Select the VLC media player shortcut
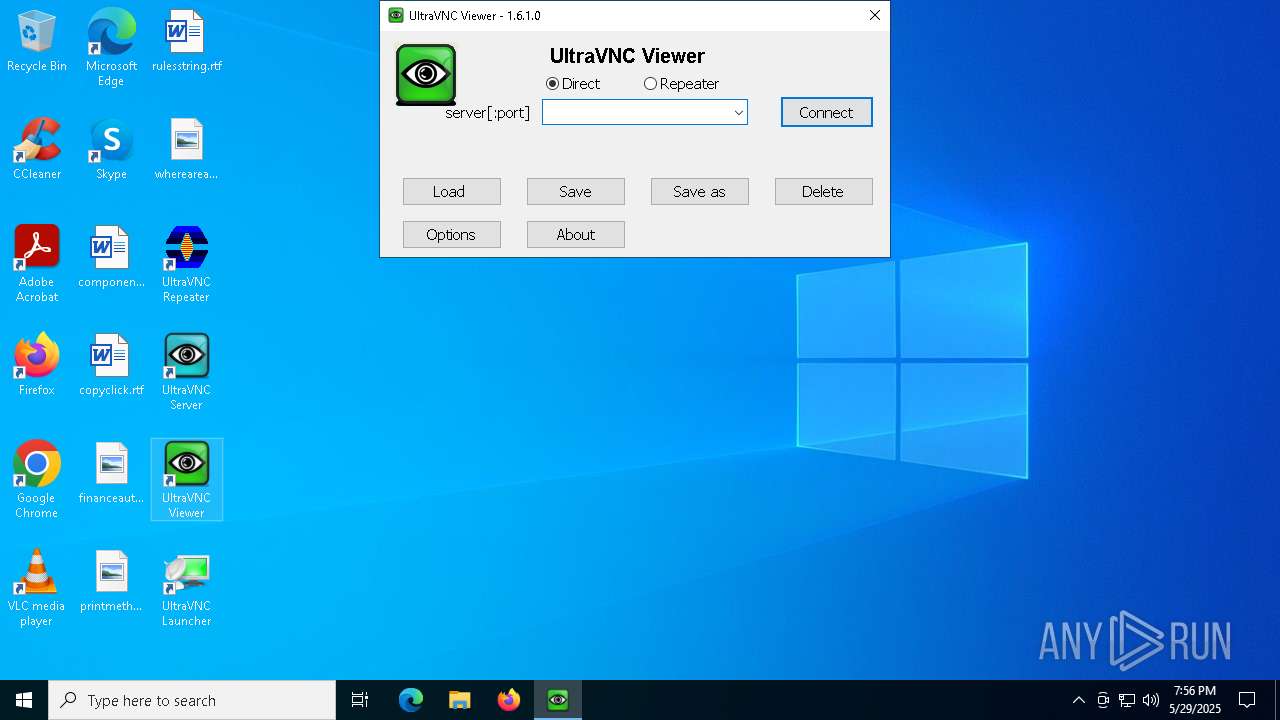 pos(37,588)
